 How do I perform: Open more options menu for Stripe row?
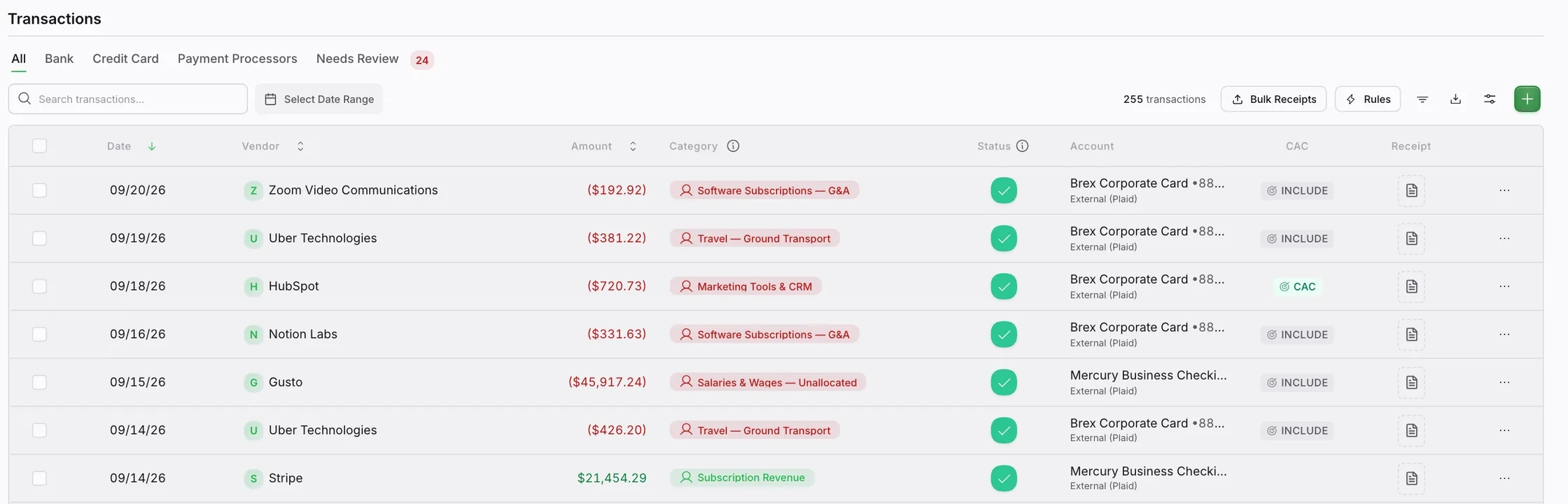1504,478
